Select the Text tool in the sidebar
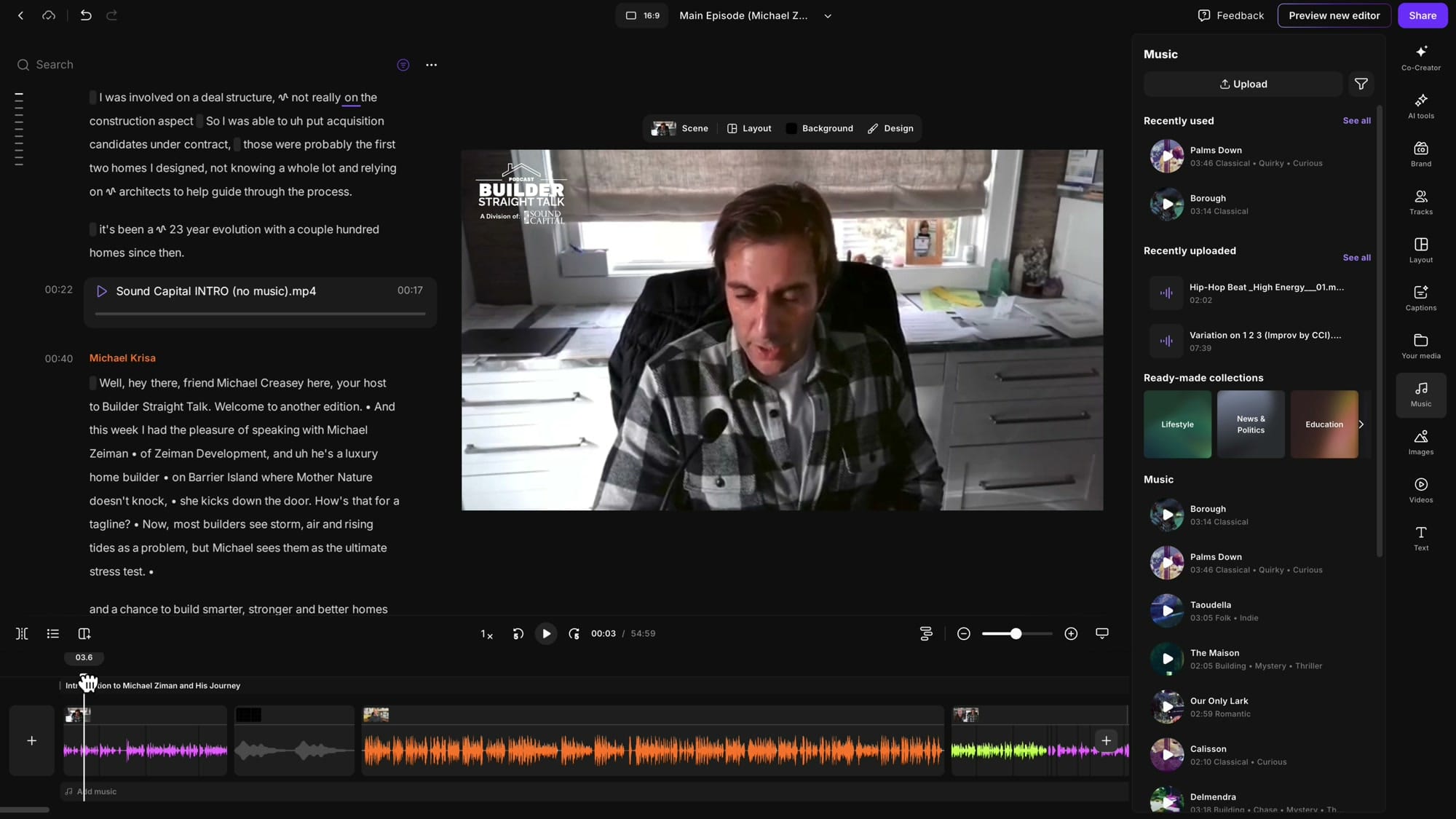Viewport: 1456px width, 819px height. [1420, 537]
